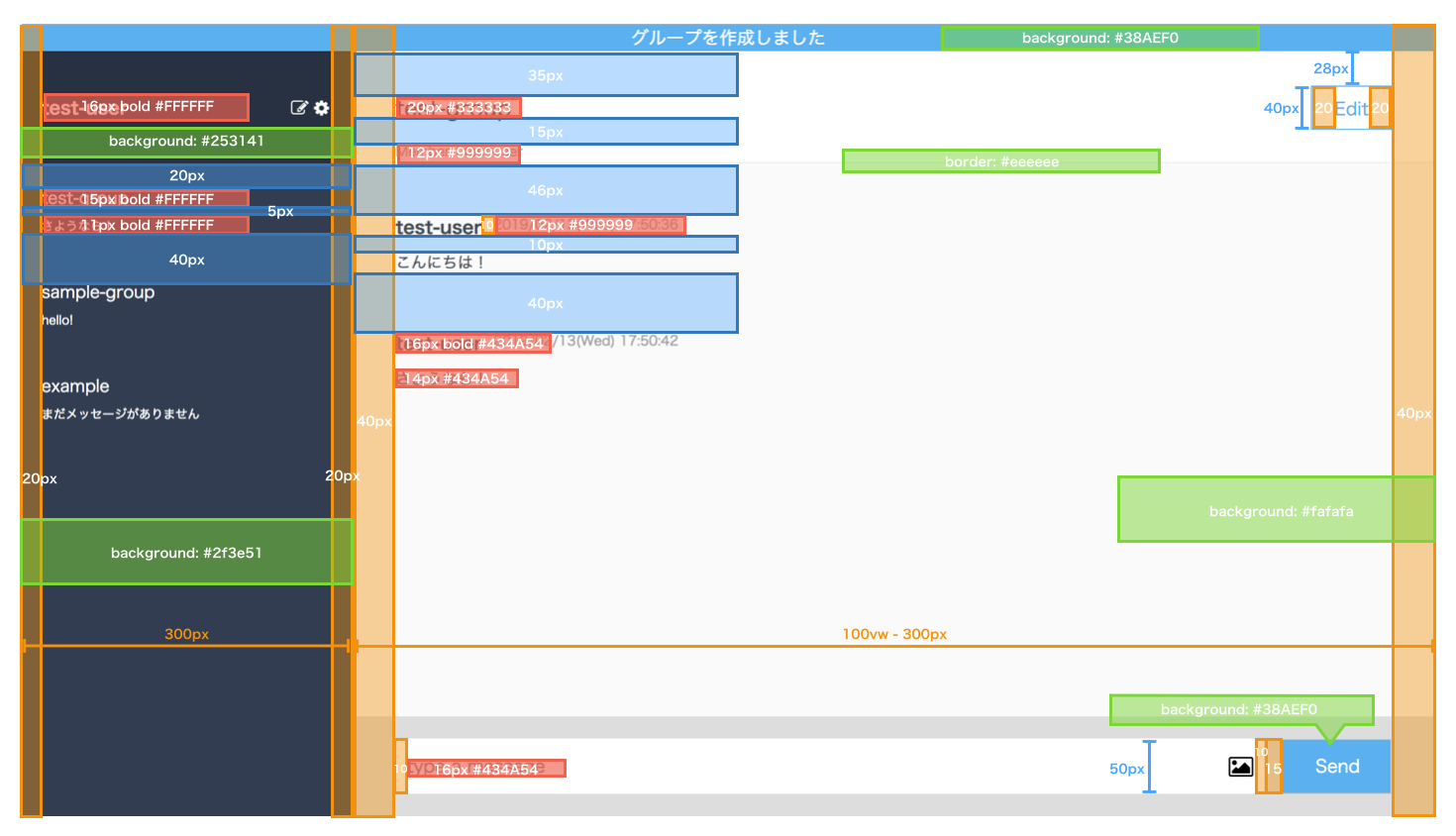The image size is (1456, 836).
Task: Click the Edit link in the chat header
Action: pos(1351,108)
